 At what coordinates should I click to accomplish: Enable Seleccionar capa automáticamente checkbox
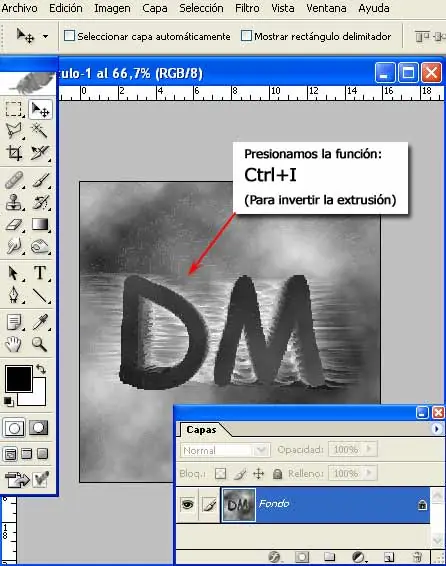point(69,36)
